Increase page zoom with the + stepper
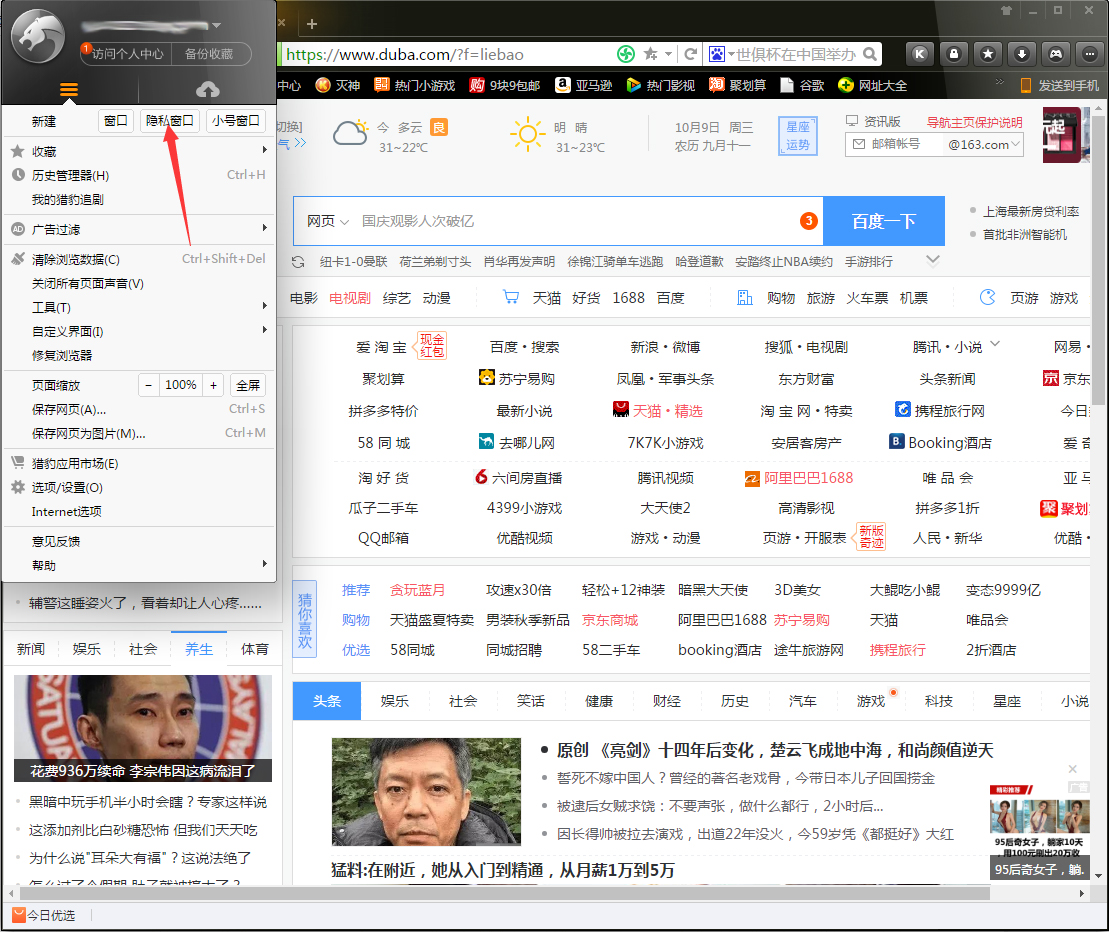Image resolution: width=1109 pixels, height=932 pixels. pyautogui.click(x=214, y=384)
